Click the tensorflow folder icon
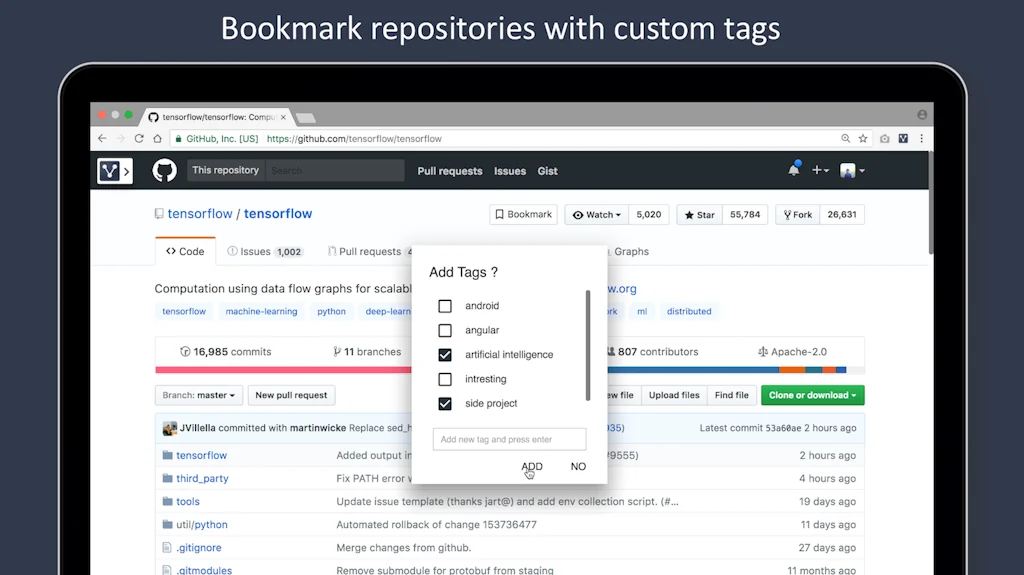The image size is (1024, 575). pyautogui.click(x=168, y=455)
